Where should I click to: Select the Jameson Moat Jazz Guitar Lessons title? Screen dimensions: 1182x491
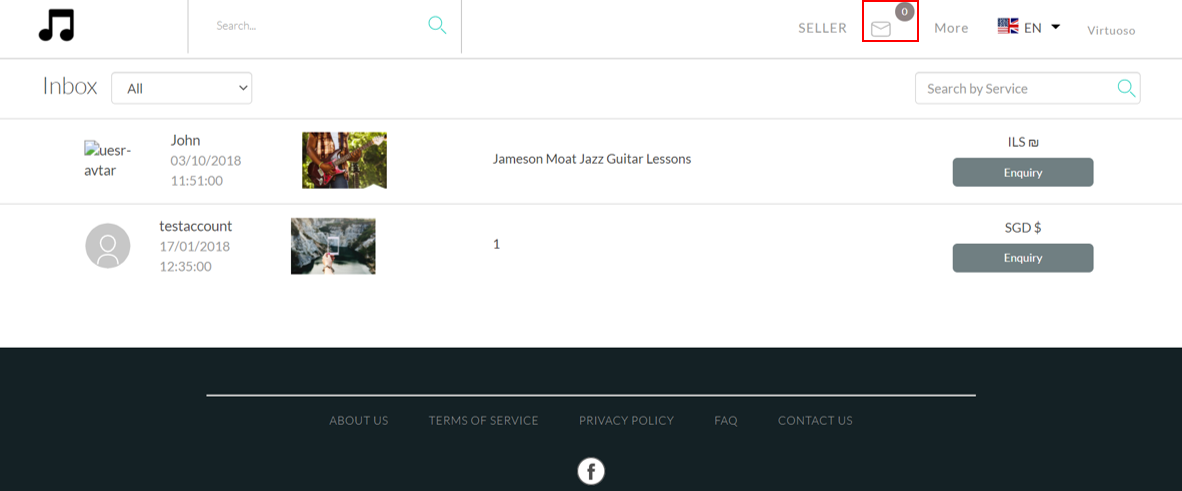coord(592,159)
